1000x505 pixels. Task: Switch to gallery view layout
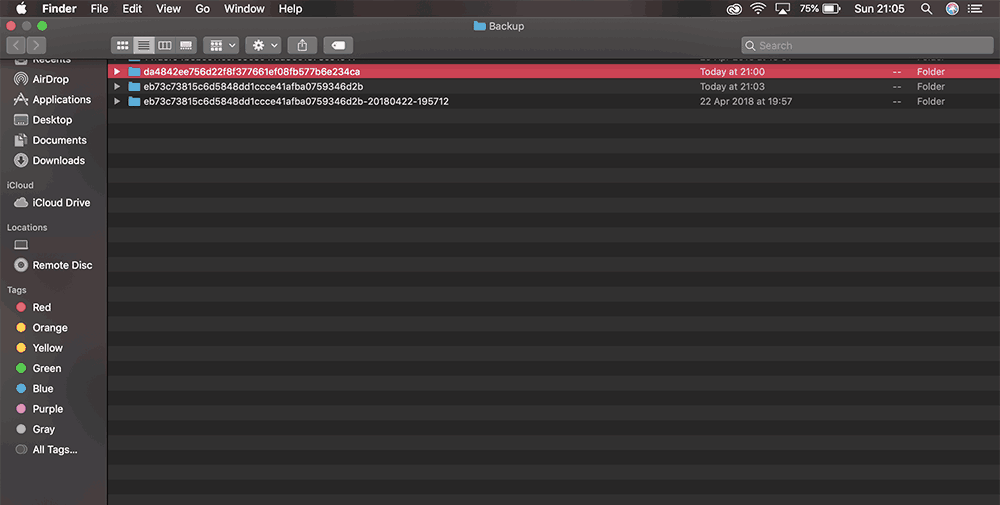(x=186, y=45)
